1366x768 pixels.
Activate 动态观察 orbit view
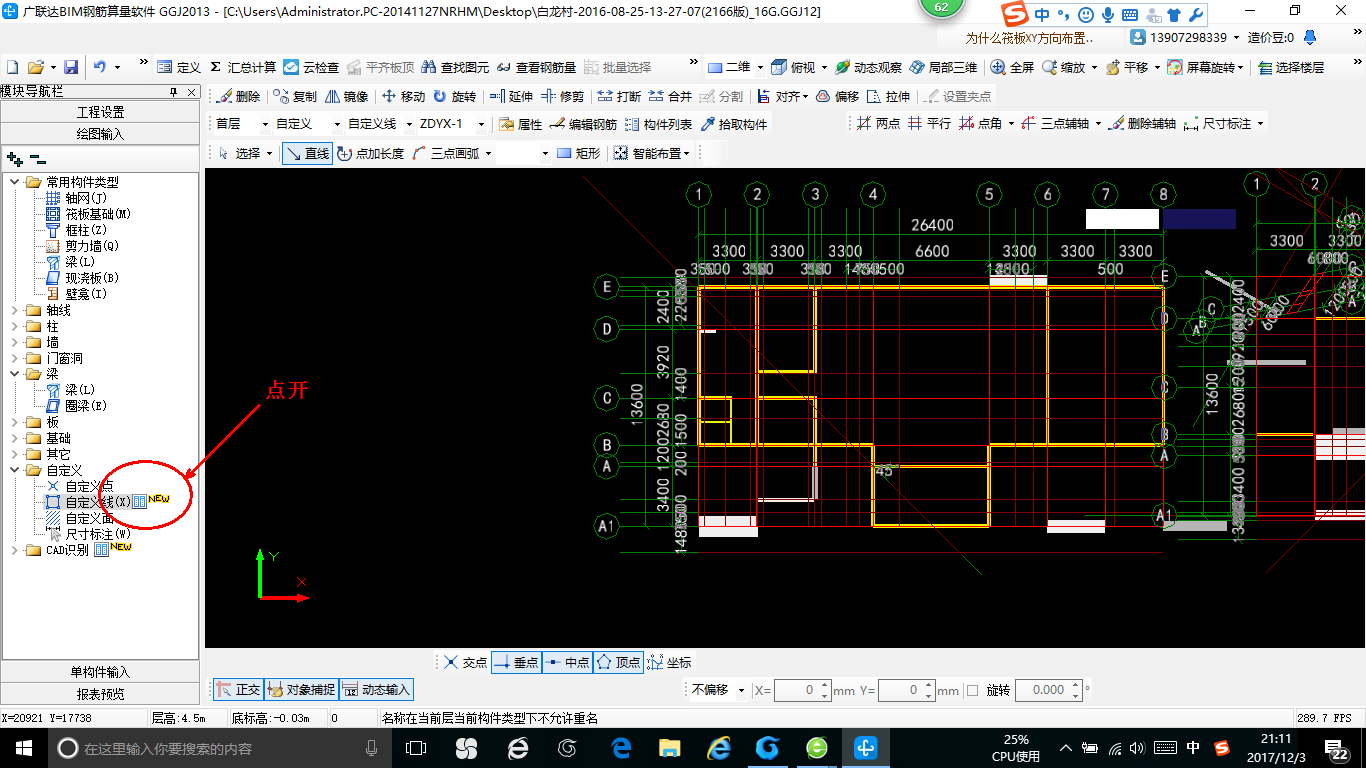click(x=869, y=67)
